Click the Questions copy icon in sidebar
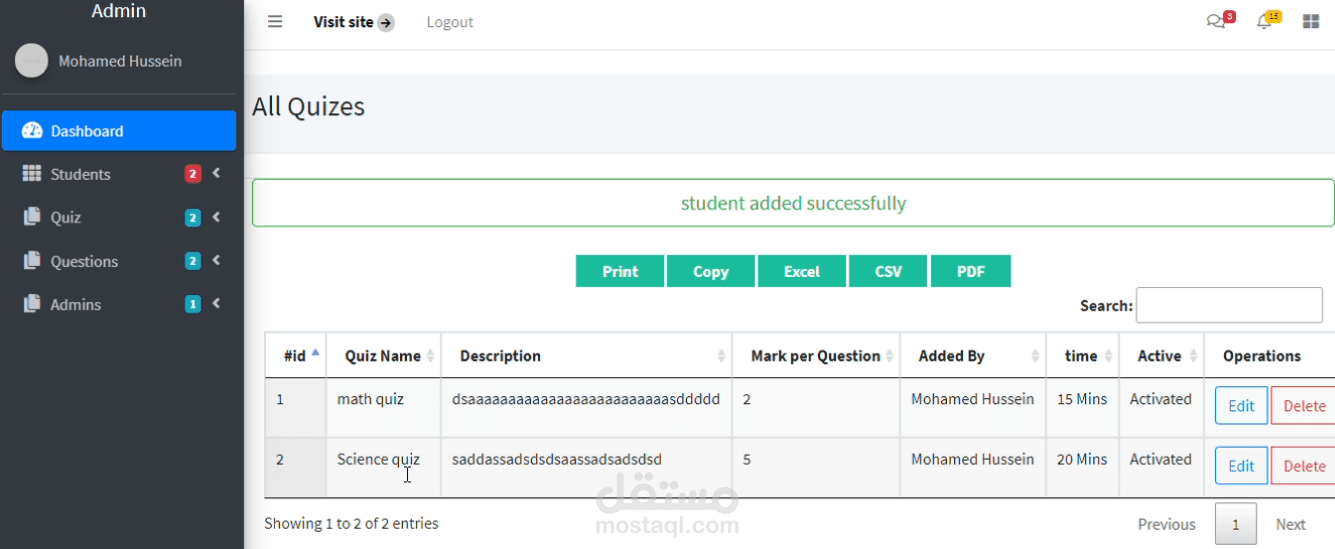Screen dimensions: 1335x549 click(x=32, y=261)
